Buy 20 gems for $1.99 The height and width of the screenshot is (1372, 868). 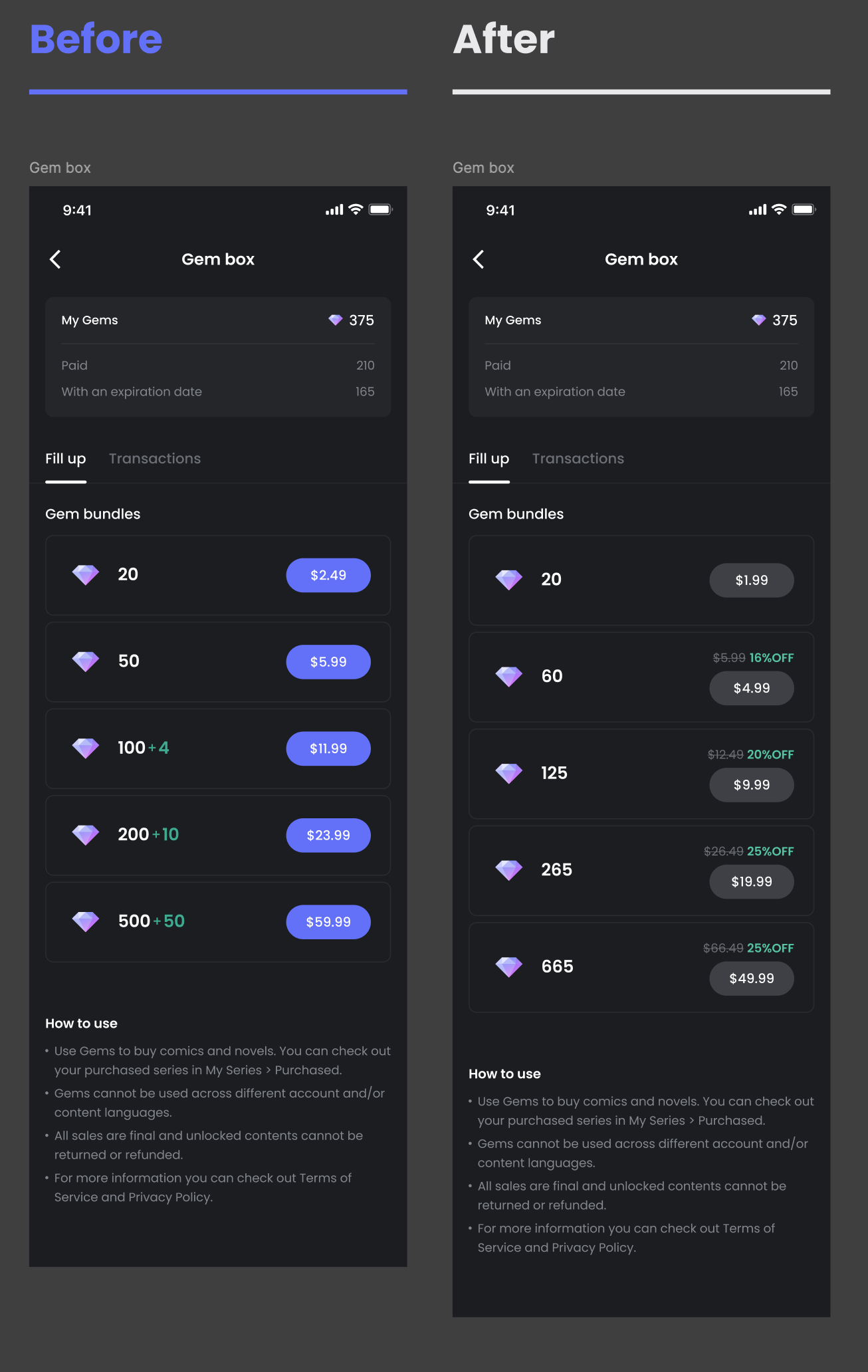pos(752,580)
